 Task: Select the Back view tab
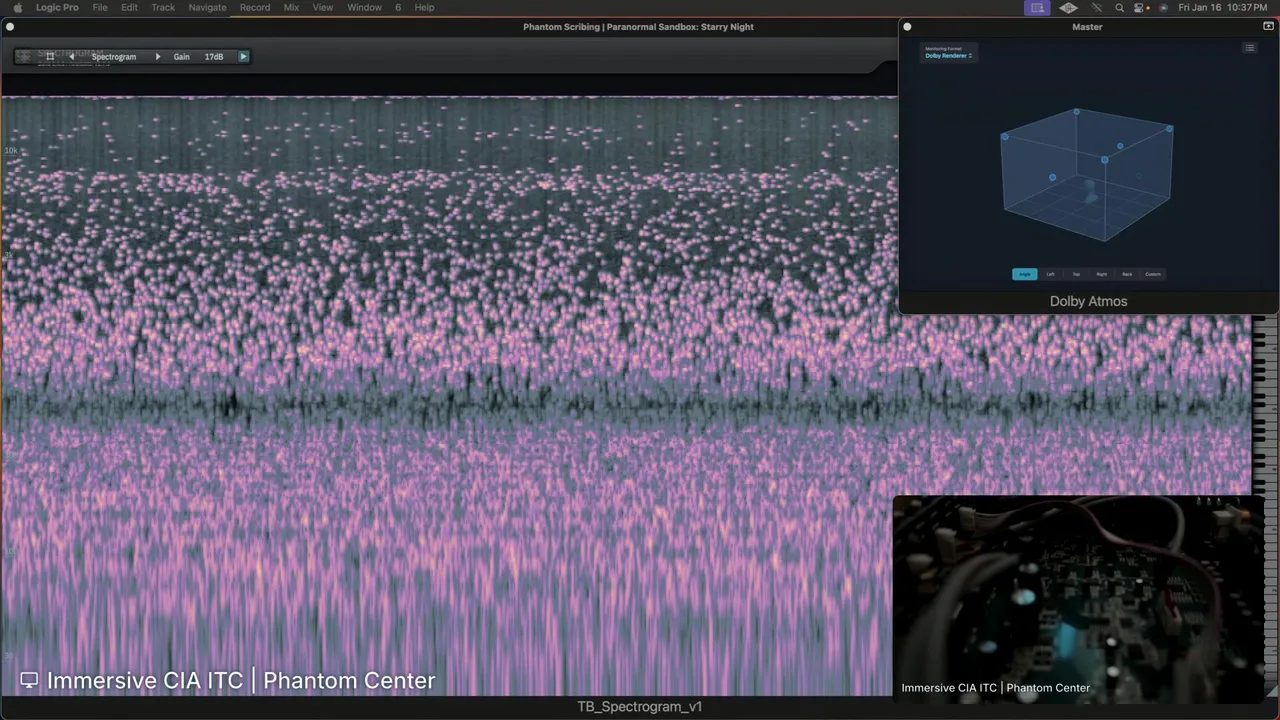(x=1127, y=274)
